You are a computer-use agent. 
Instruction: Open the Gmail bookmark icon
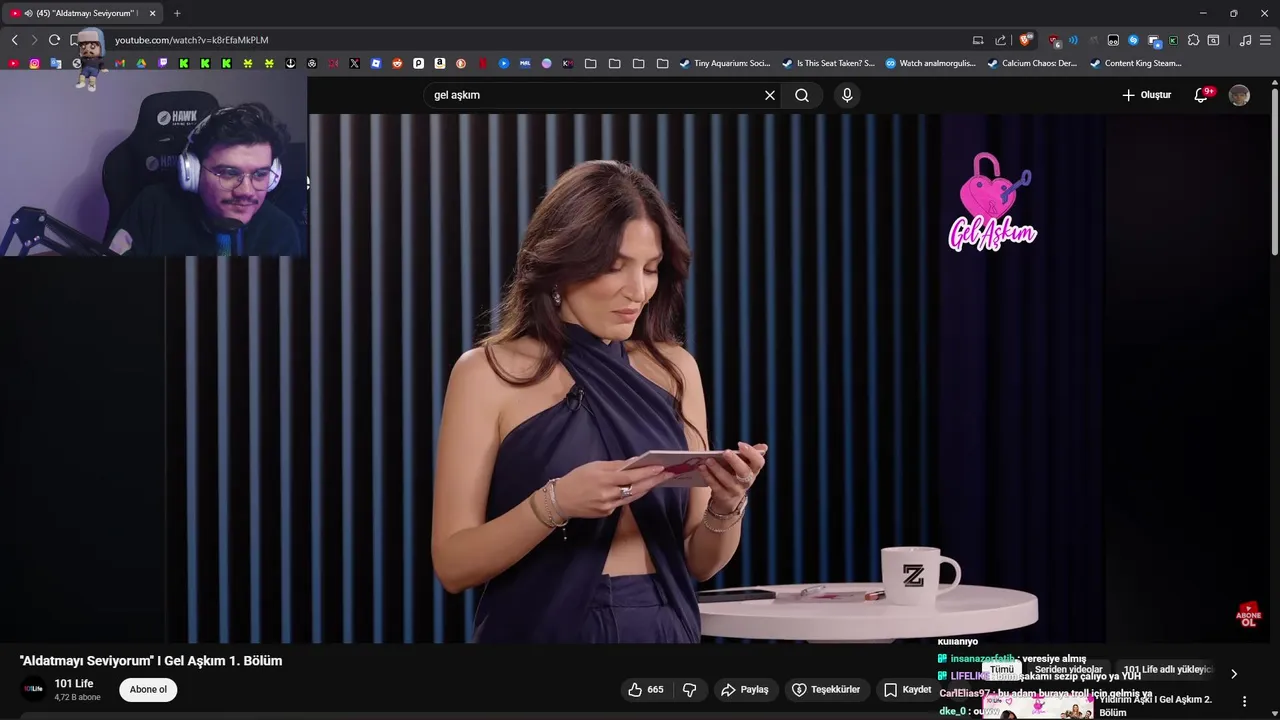(119, 63)
